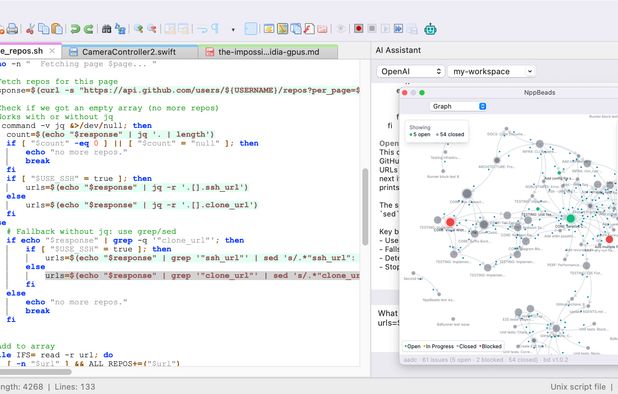Open the Function List panel icon
Viewport: 618px width, 394px height.
pos(309,29)
